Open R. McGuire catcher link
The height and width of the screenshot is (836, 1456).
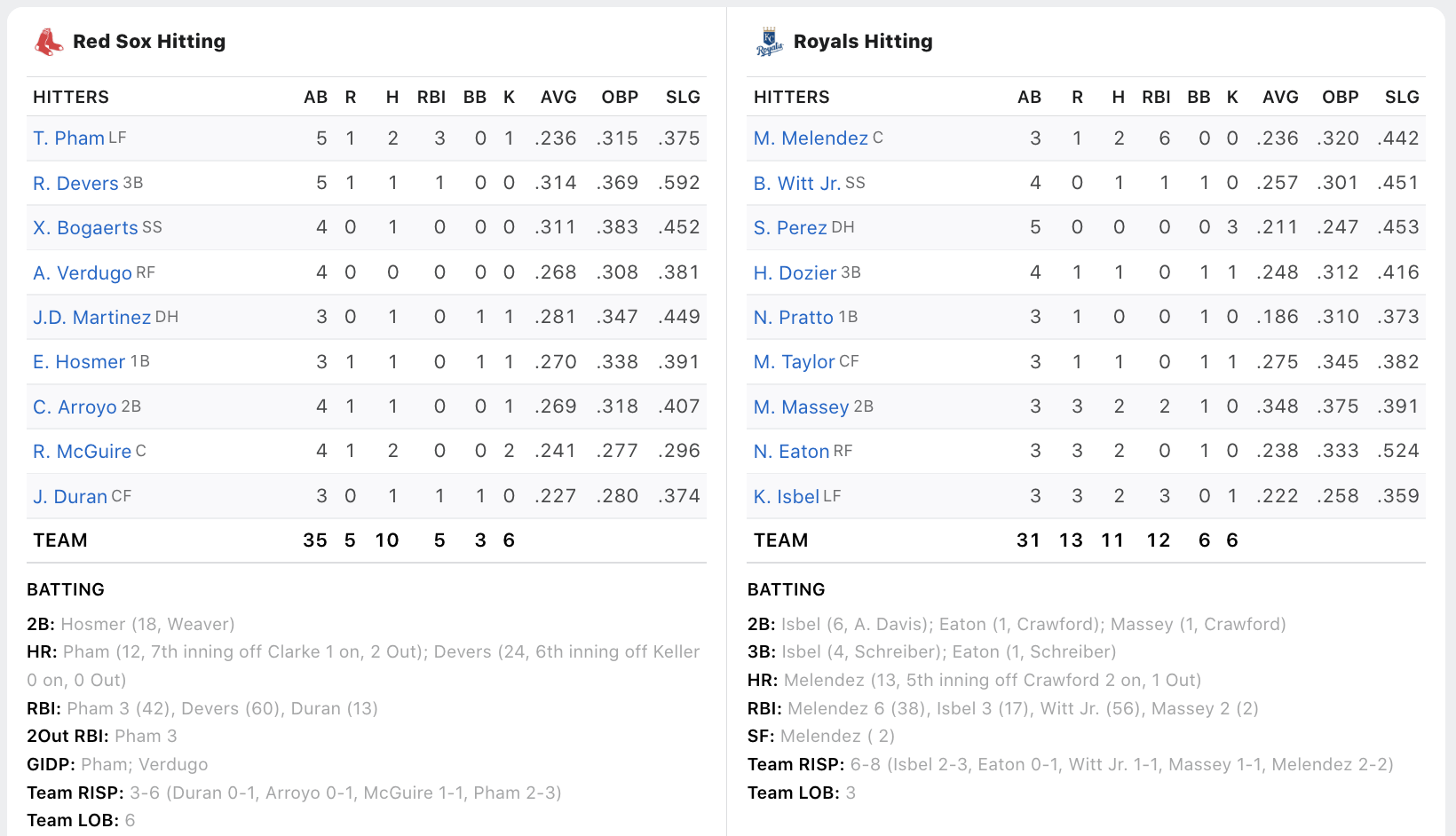click(82, 452)
